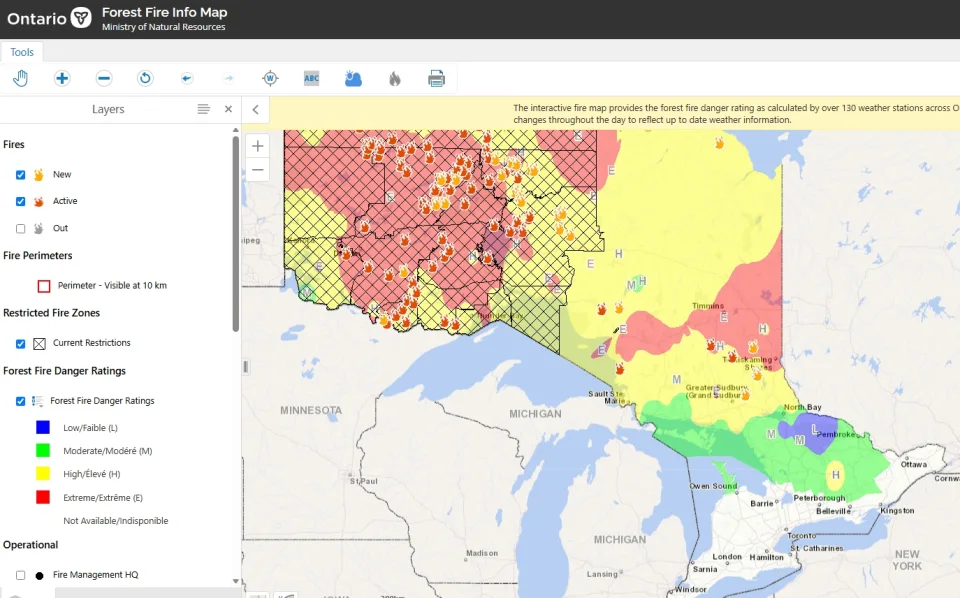
Task: Click the 'Fire Perimeters' heading
Action: pos(37,255)
